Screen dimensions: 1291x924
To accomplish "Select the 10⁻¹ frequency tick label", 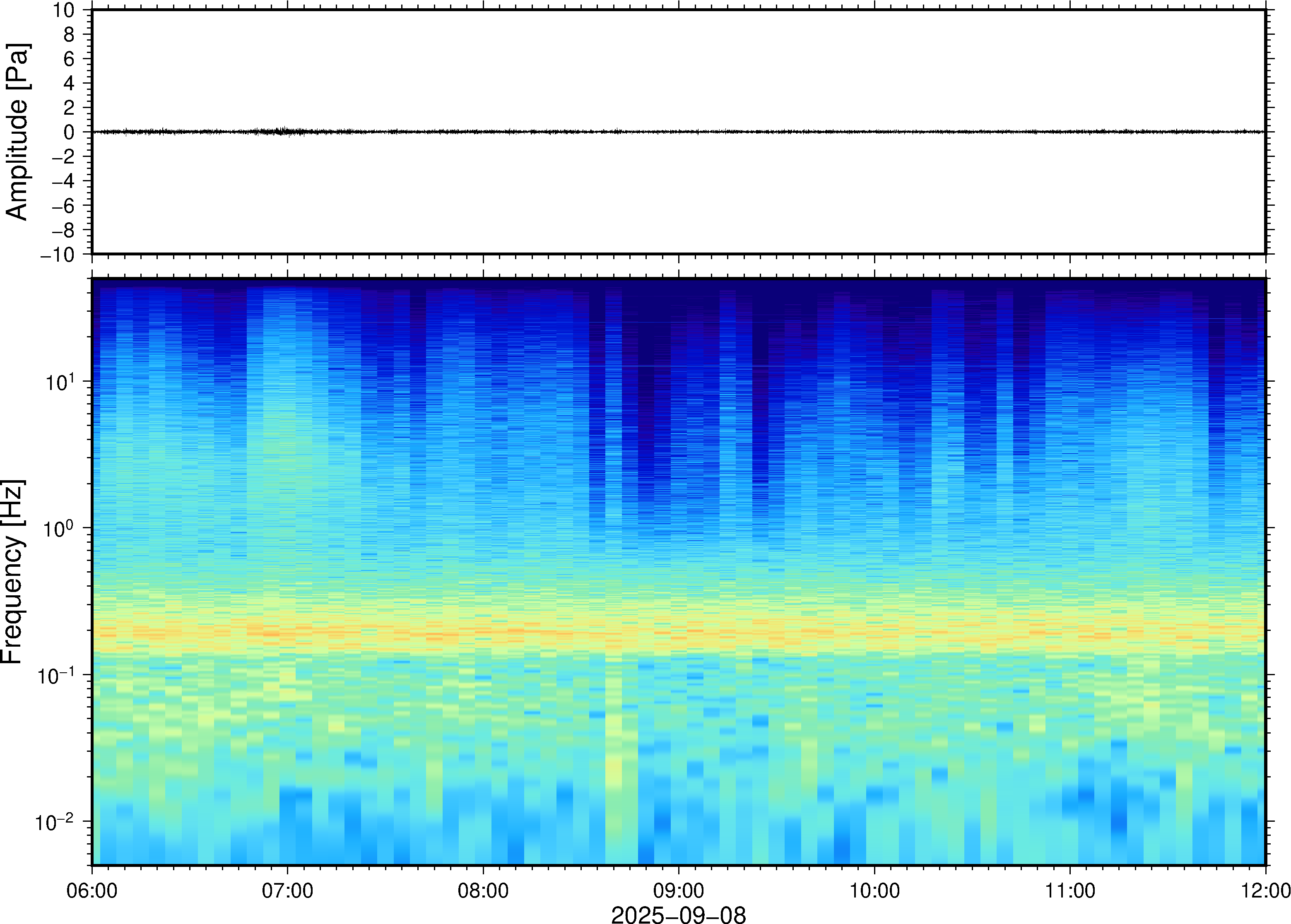I will [x=56, y=674].
